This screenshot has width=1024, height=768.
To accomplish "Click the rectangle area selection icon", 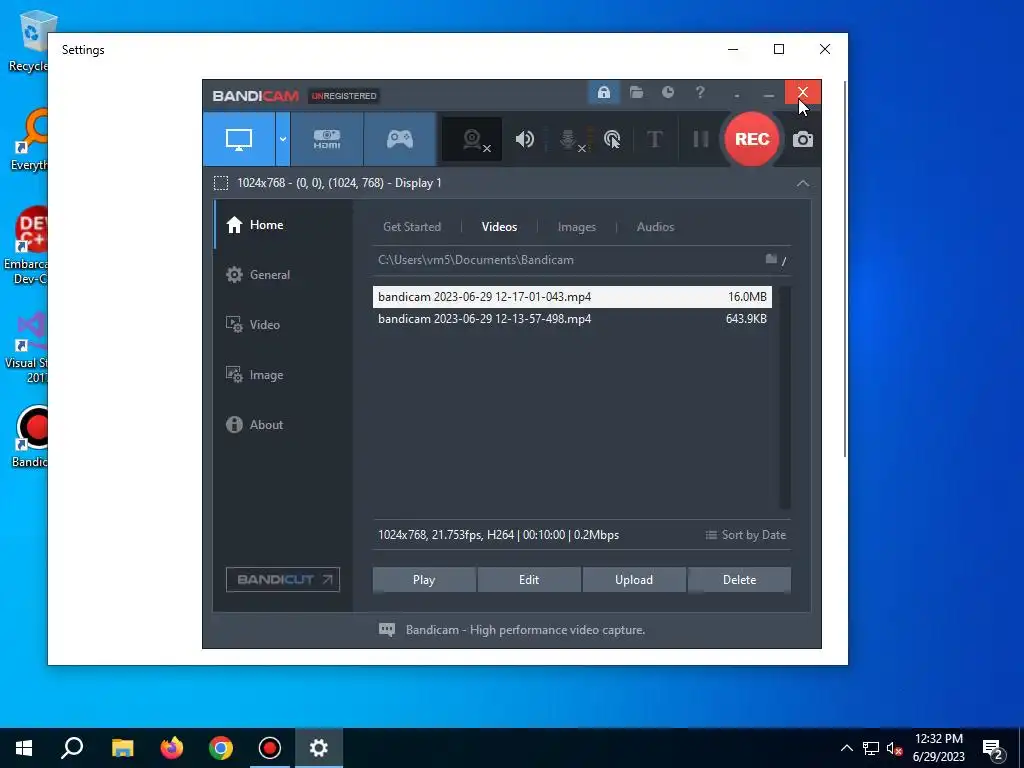I will 221,183.
